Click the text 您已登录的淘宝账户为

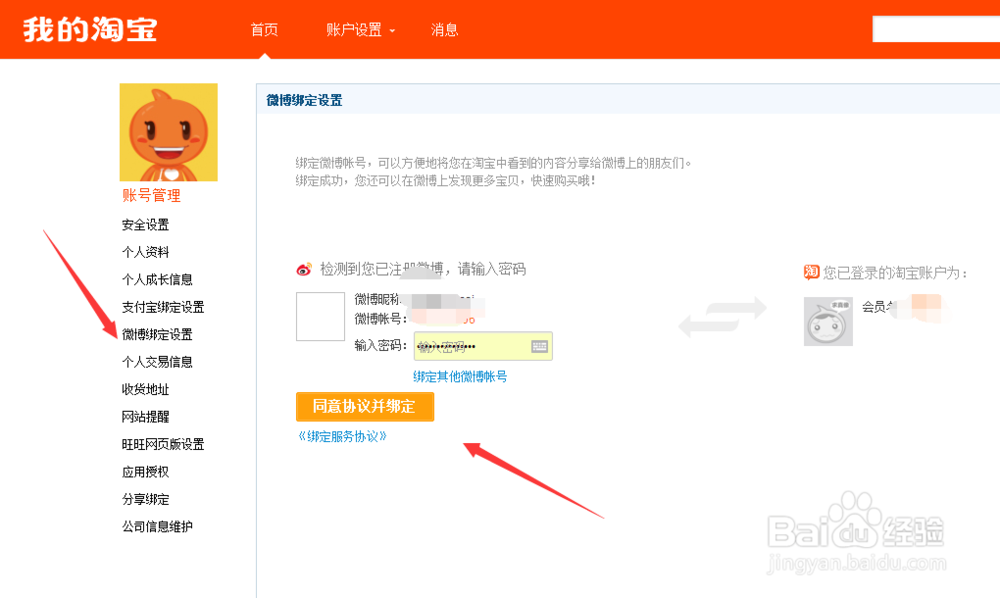coord(895,273)
